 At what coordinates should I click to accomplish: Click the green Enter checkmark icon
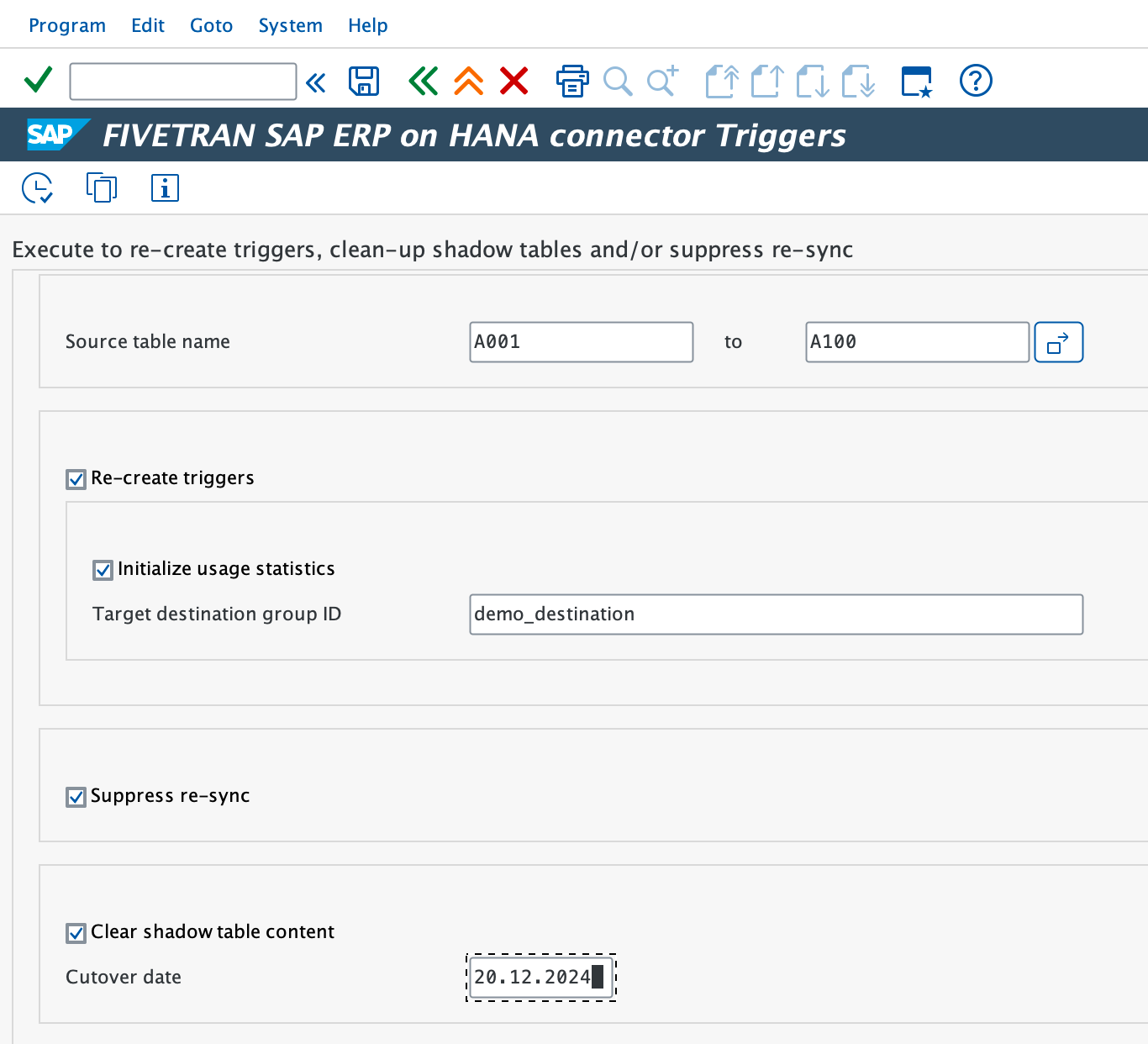coord(39,81)
